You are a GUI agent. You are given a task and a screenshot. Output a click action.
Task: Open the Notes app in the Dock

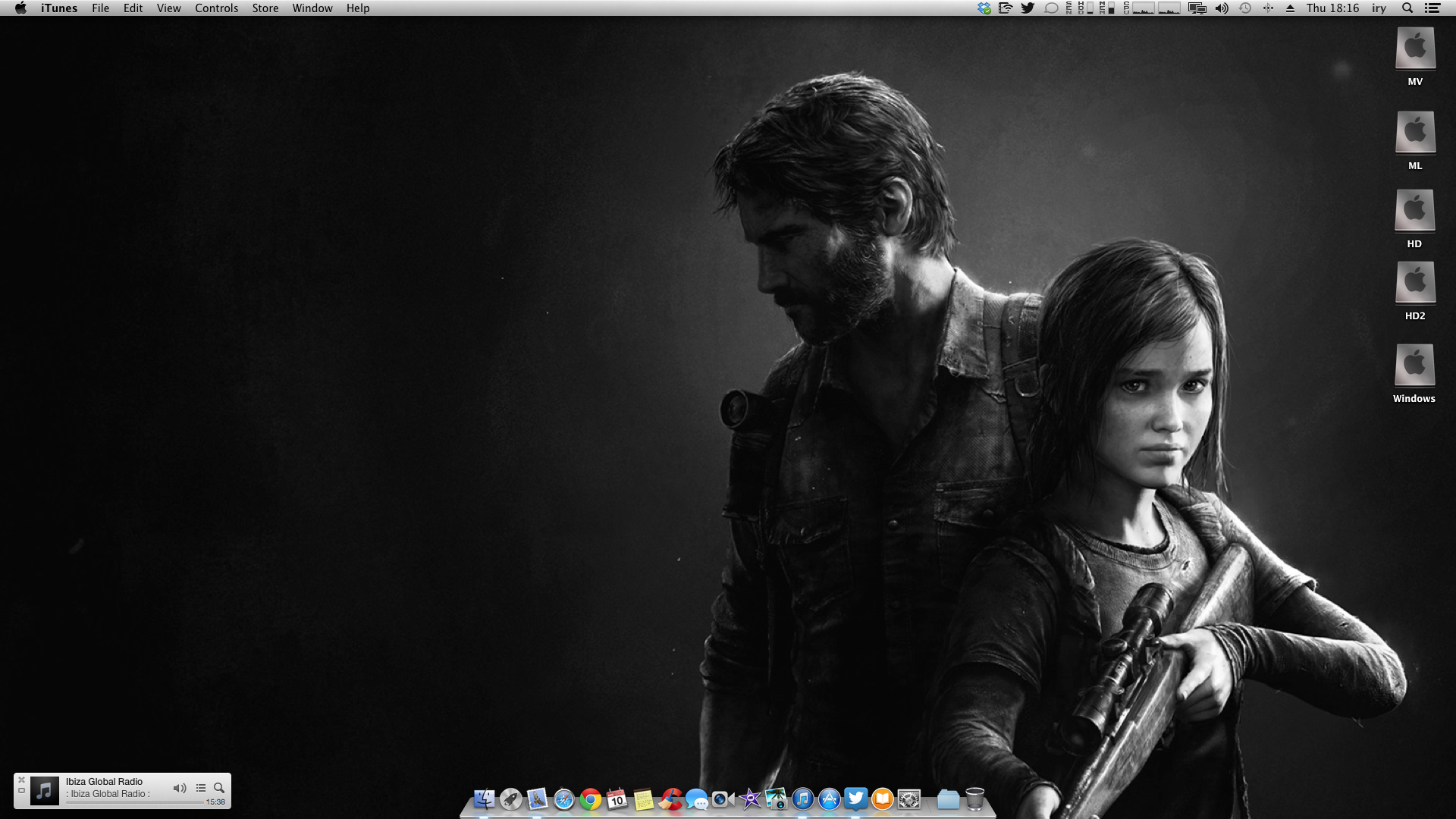(x=643, y=799)
